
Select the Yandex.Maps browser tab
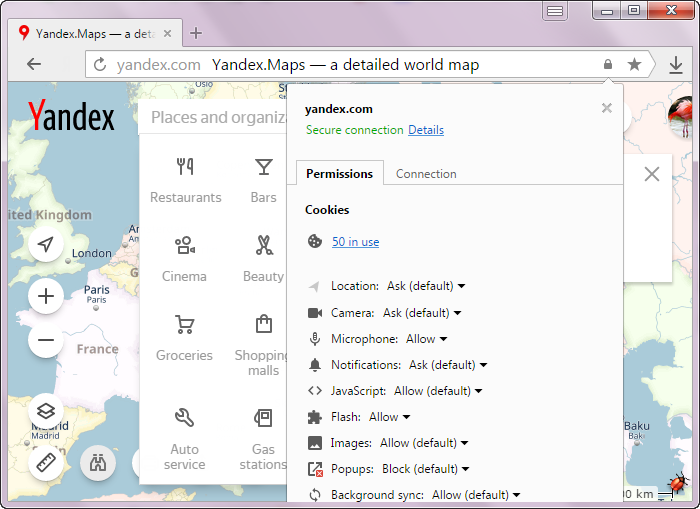[95, 33]
